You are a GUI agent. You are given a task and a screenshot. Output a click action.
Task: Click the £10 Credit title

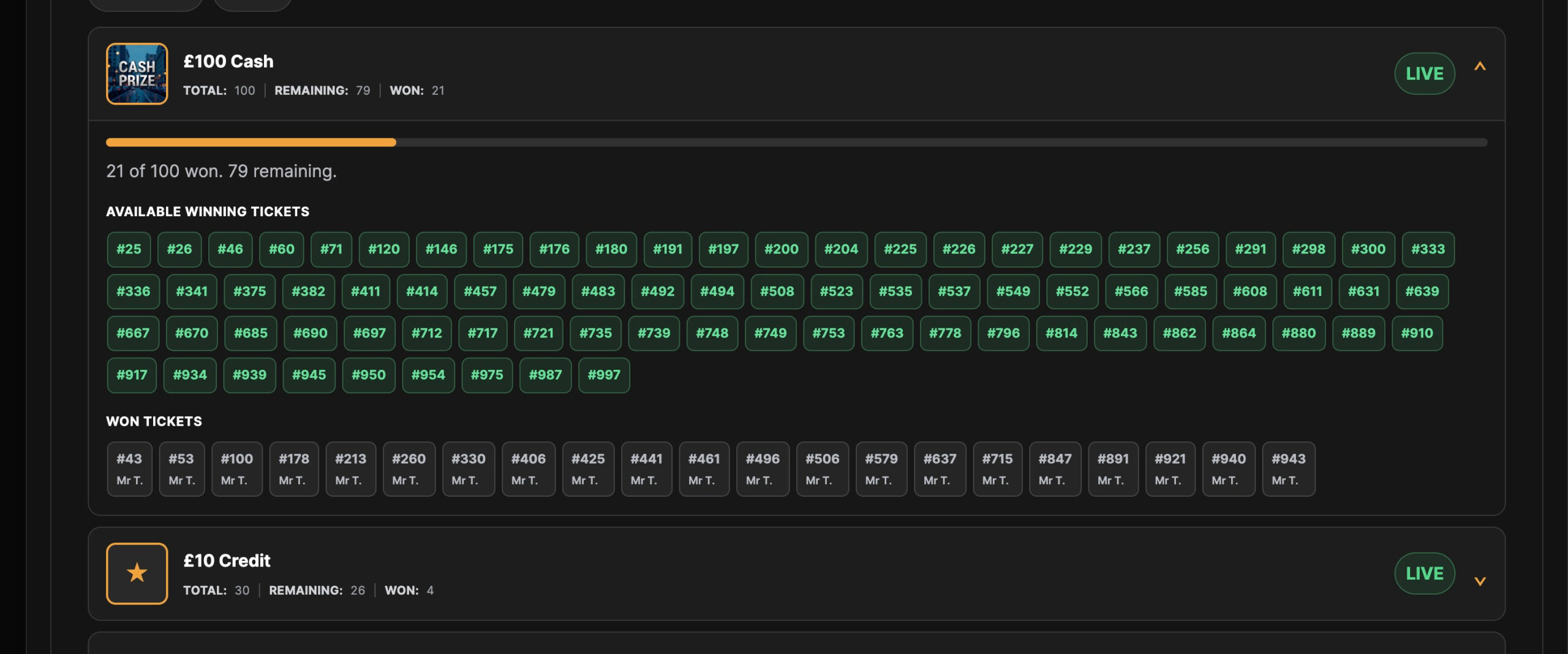227,561
